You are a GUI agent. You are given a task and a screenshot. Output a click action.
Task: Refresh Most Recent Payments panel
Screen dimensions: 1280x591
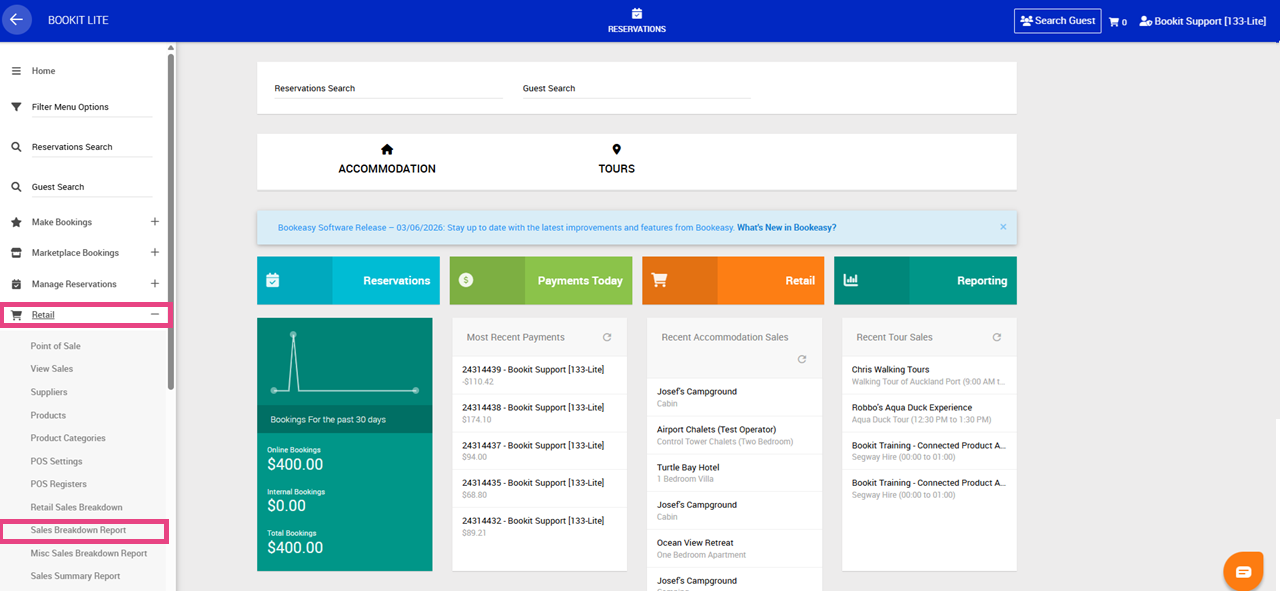tap(607, 338)
